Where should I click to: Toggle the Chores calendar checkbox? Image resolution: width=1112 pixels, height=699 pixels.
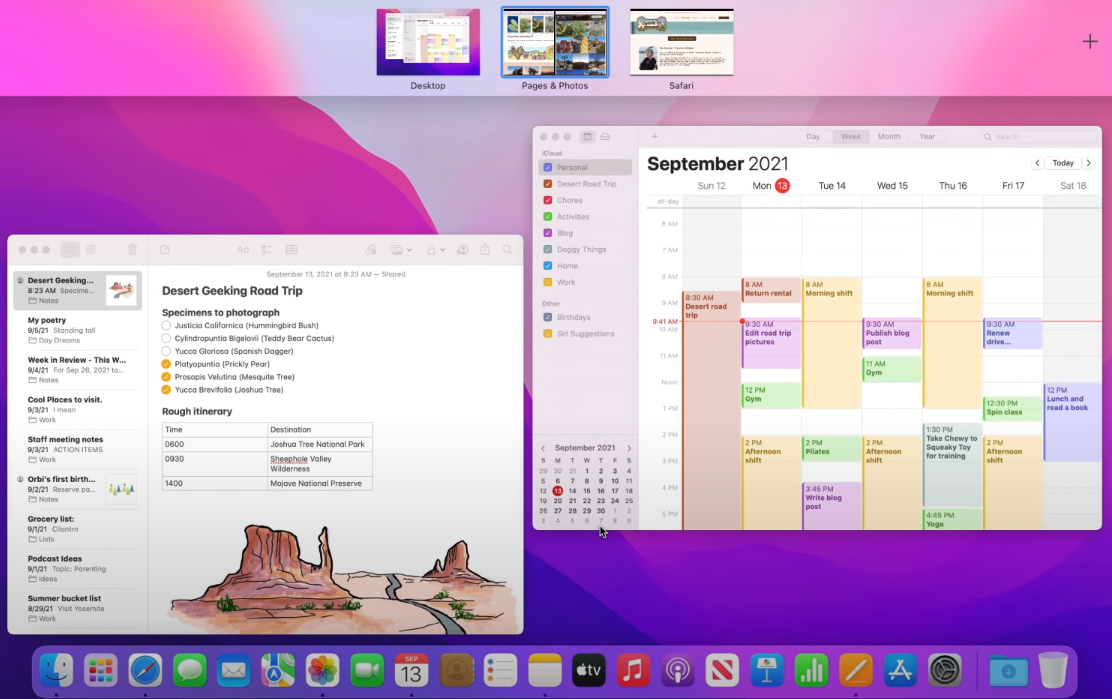(x=547, y=200)
